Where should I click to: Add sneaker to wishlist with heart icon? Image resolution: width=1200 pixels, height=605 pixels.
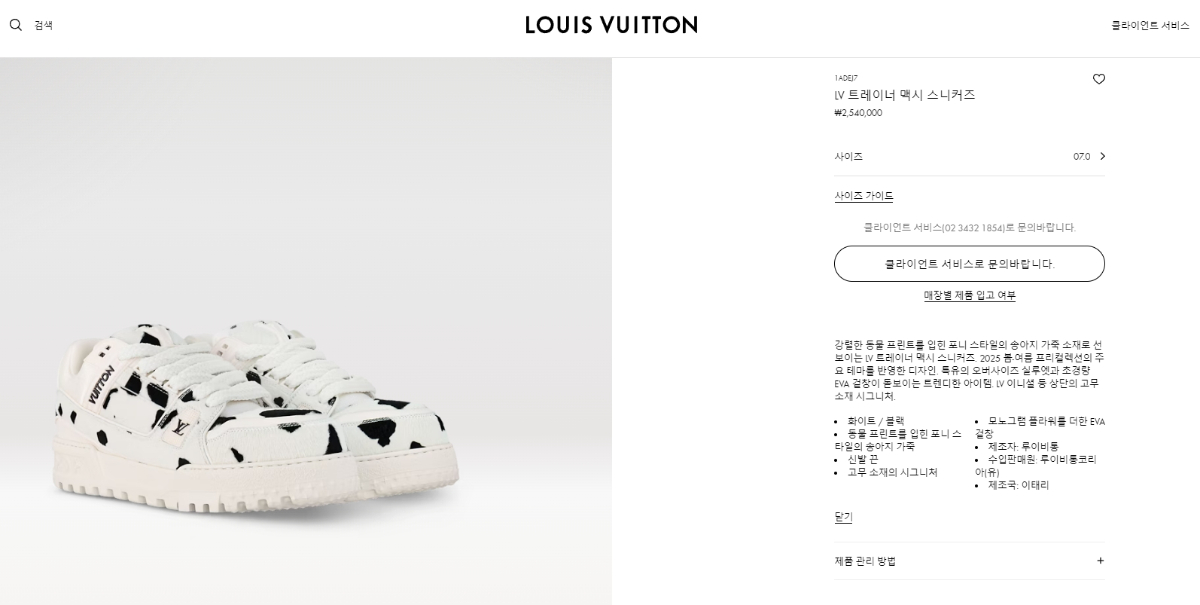[x=1098, y=79]
